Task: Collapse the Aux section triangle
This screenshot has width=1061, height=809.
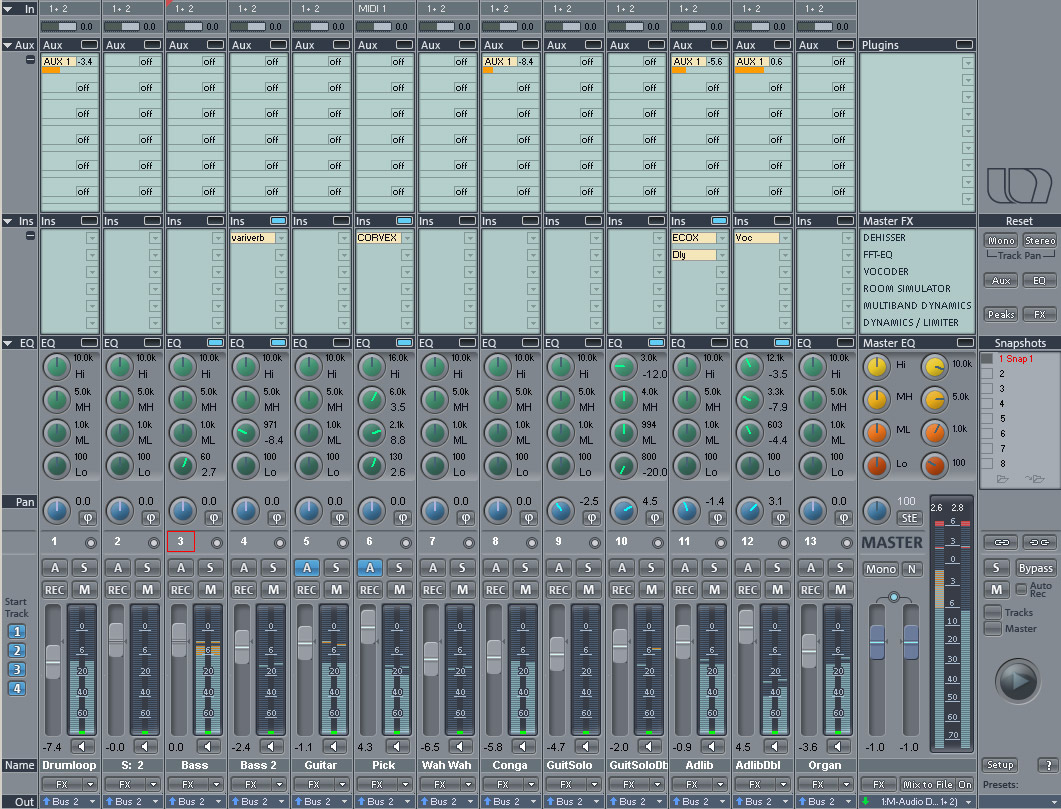Action: (x=7, y=45)
